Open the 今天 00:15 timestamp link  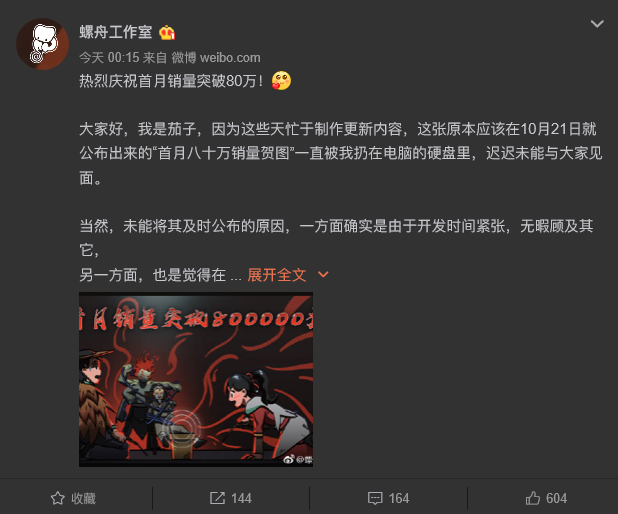tap(109, 58)
